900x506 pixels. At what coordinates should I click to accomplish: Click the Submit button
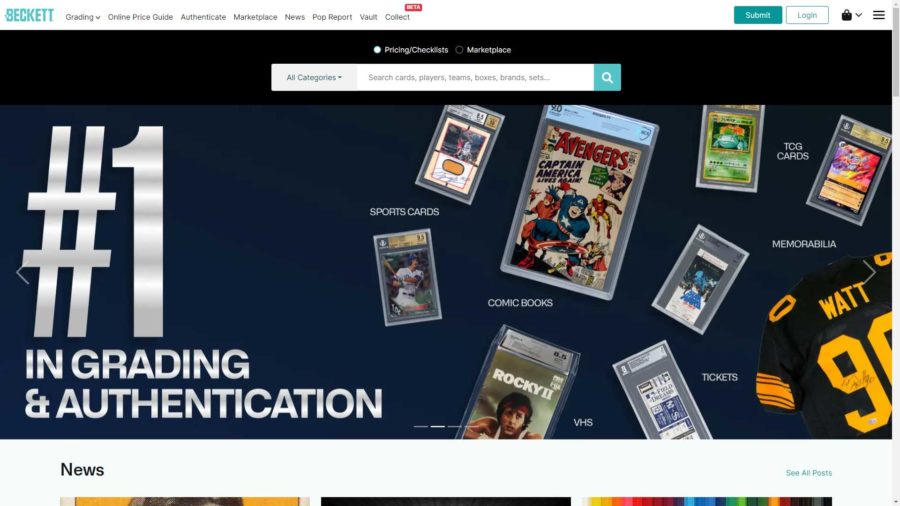pyautogui.click(x=758, y=15)
